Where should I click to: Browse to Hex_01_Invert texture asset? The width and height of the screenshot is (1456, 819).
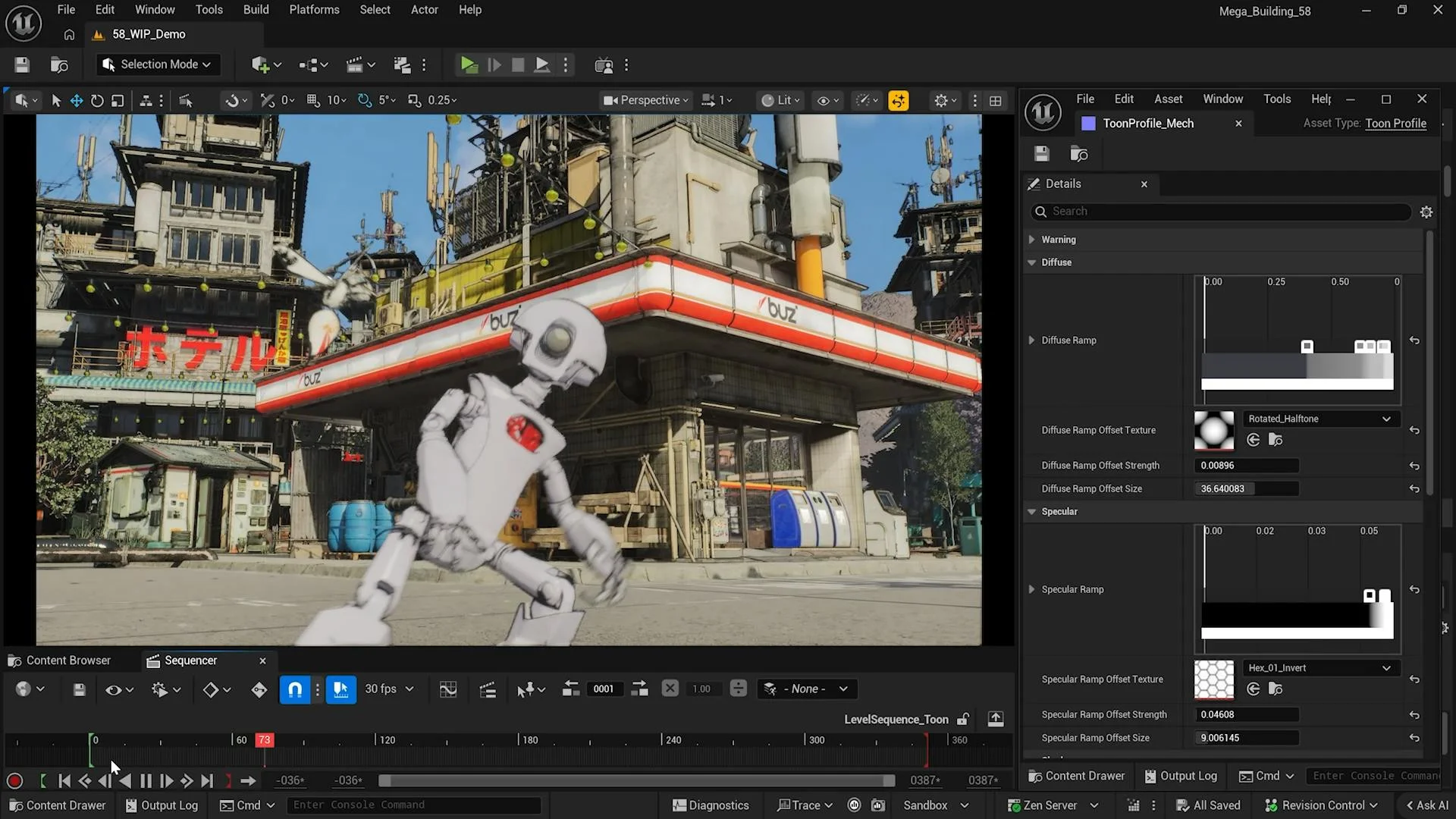pos(1276,689)
